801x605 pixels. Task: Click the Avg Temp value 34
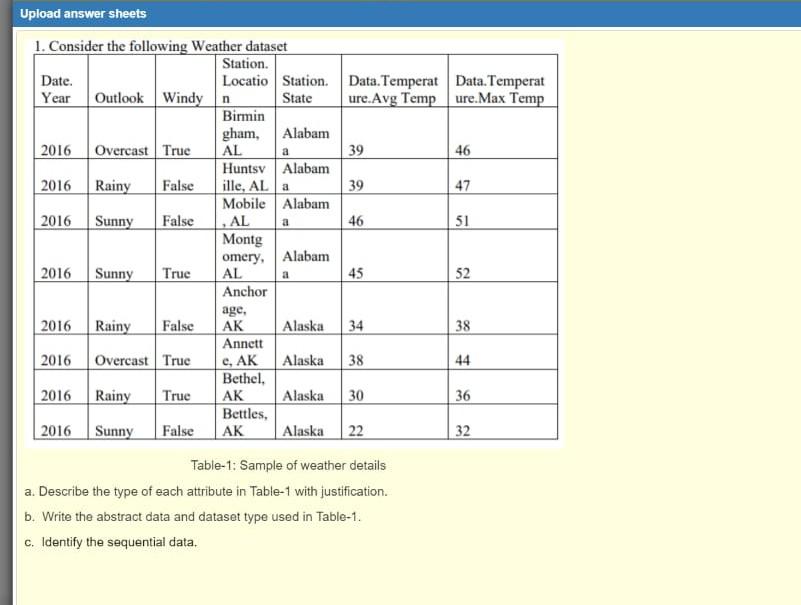point(356,325)
